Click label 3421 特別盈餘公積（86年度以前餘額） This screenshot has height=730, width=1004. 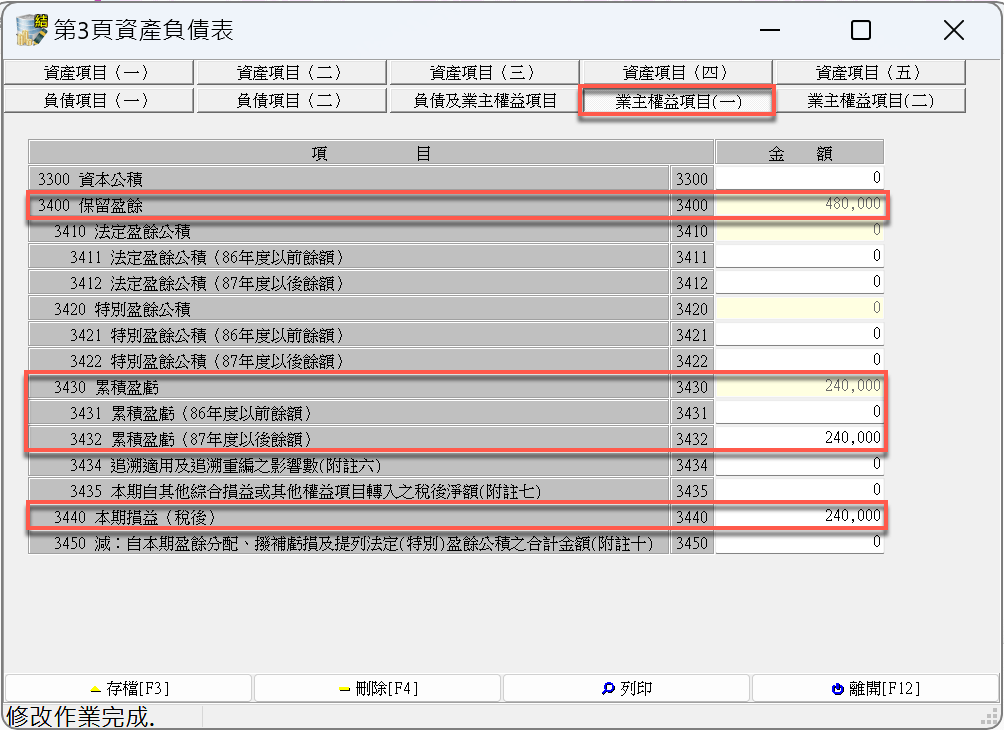coord(207,336)
